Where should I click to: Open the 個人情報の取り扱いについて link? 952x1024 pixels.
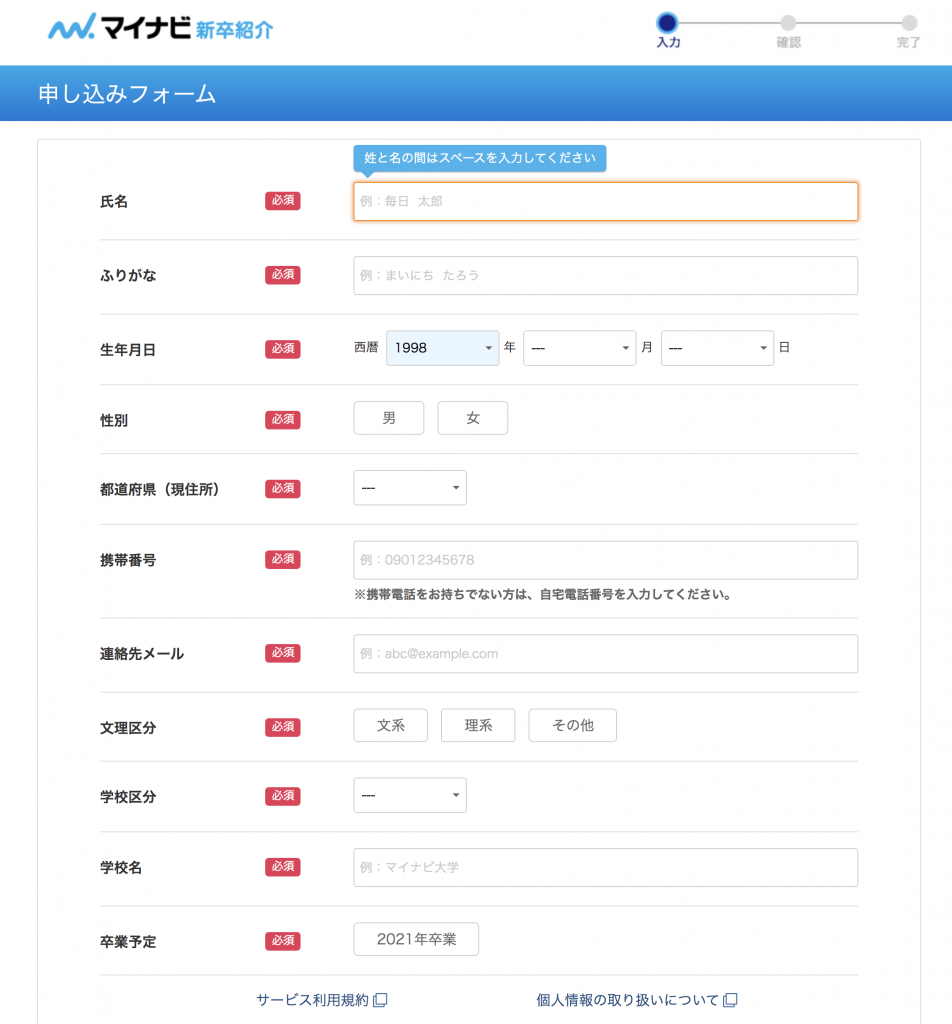tap(627, 1000)
